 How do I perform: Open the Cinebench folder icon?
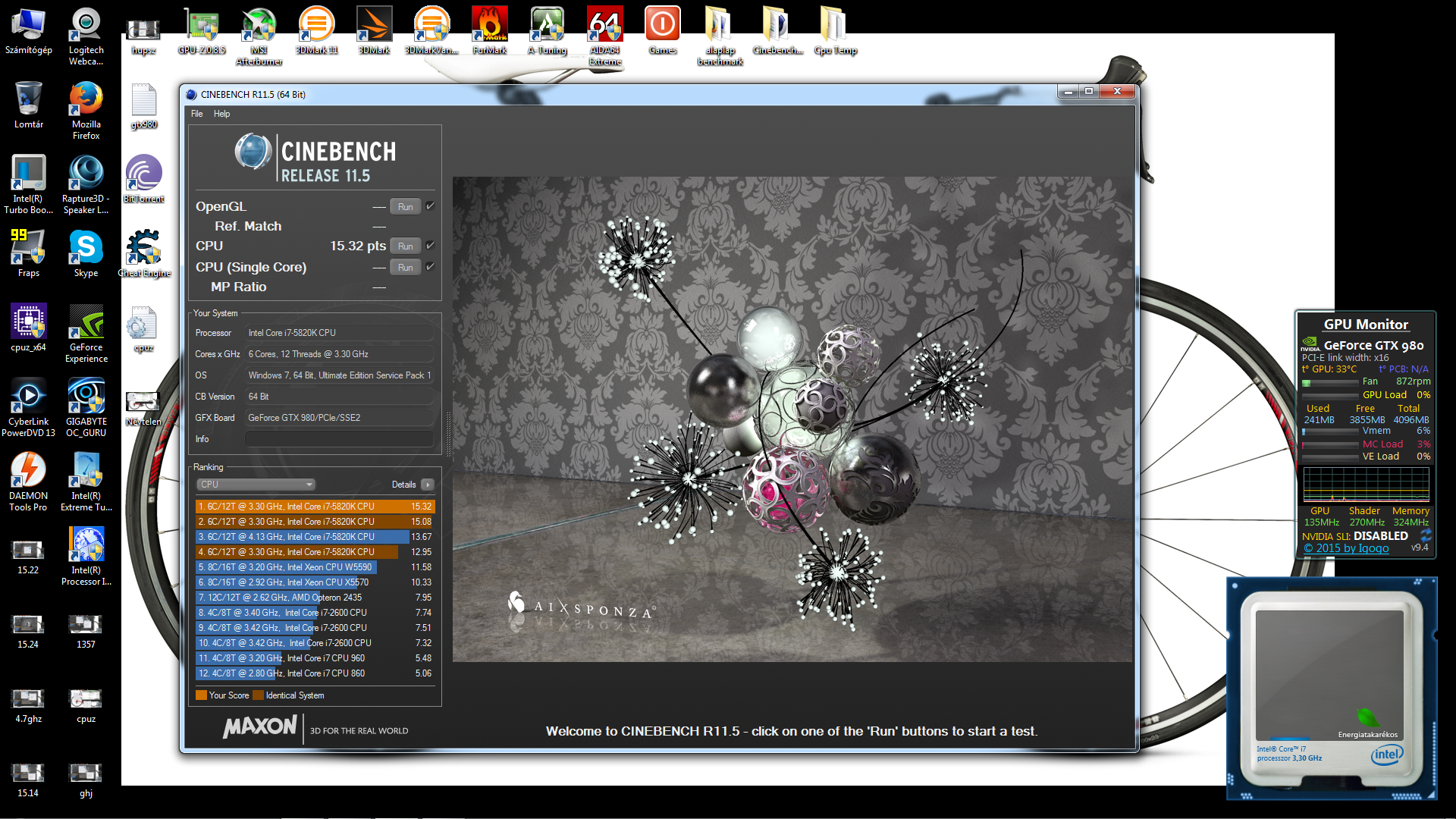click(778, 31)
